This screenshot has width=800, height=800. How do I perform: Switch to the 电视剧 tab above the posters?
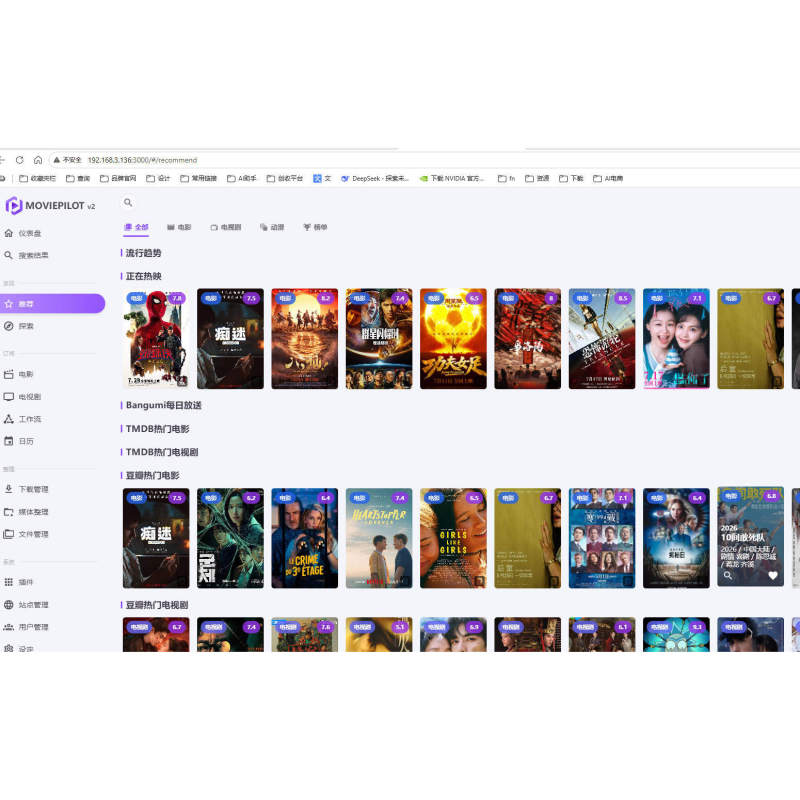point(226,227)
